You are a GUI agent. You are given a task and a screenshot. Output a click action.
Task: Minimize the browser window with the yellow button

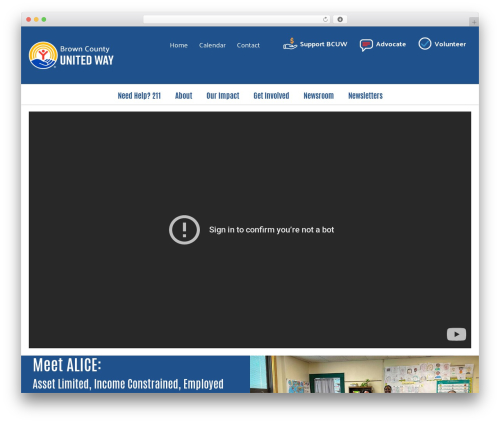point(36,19)
